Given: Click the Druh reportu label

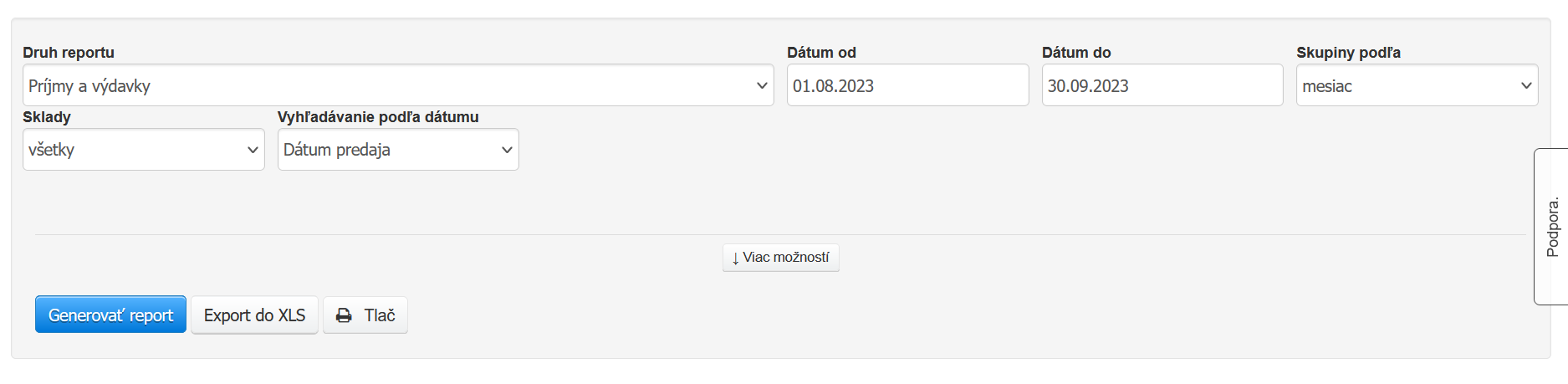Looking at the screenshot, I should [69, 53].
